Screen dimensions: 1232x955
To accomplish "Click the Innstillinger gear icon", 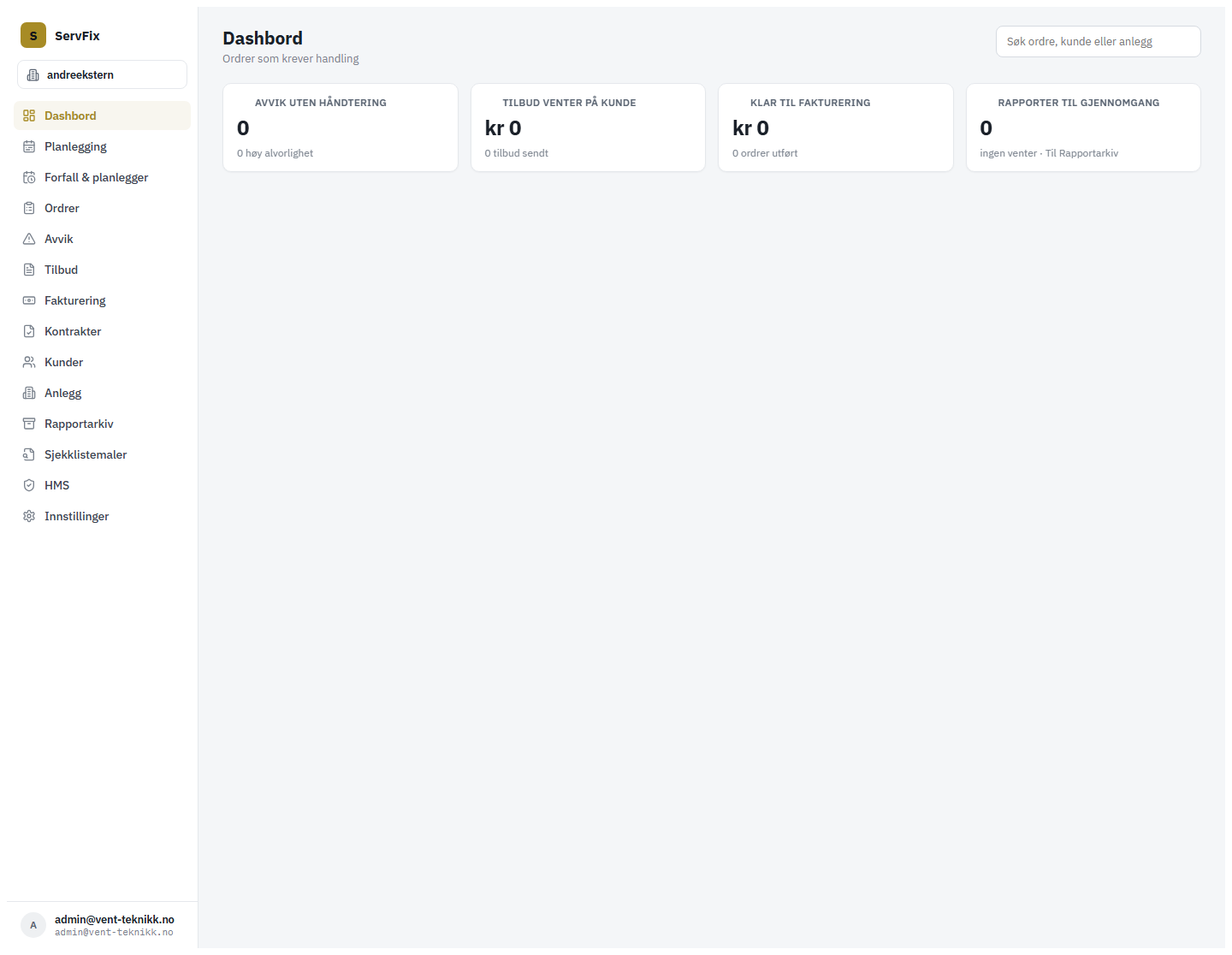I will (x=29, y=516).
